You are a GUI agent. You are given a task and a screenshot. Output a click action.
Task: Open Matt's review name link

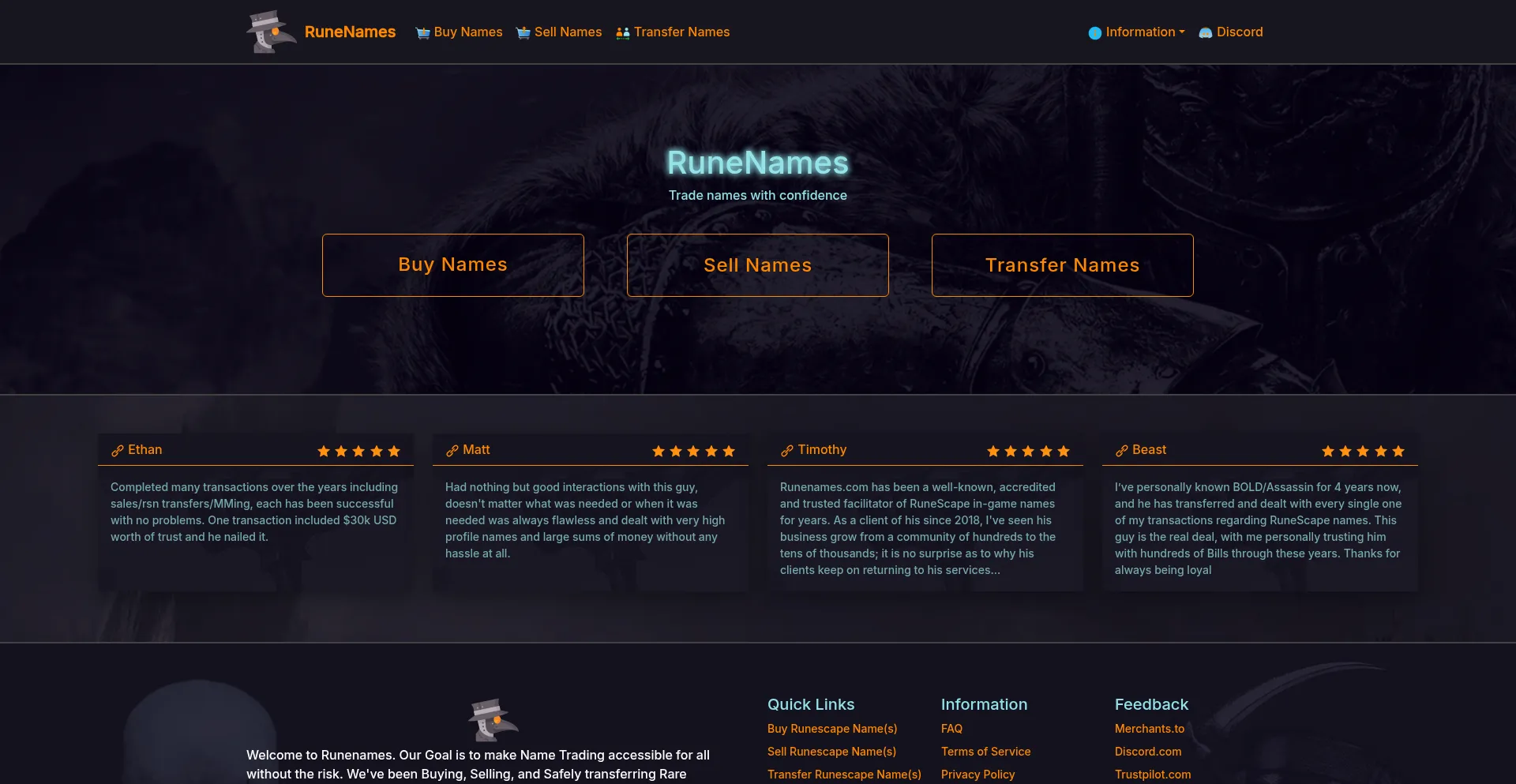tap(476, 449)
